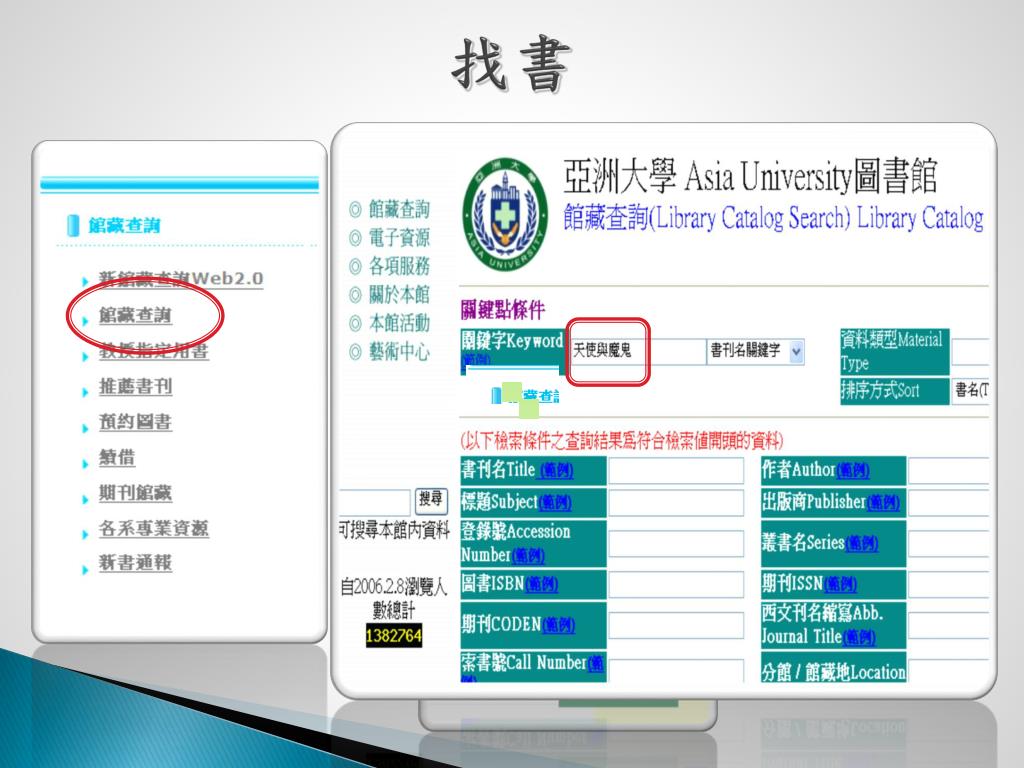
Task: Open 範例 link next to Abb. Journal Title
Action: (x=859, y=637)
